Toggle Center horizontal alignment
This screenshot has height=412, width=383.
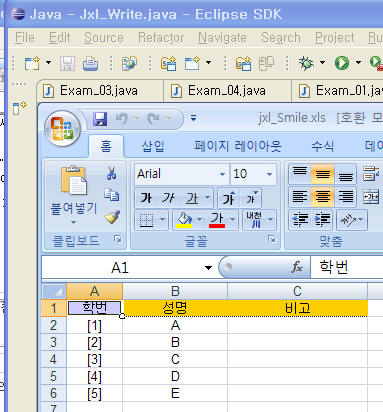[322, 197]
